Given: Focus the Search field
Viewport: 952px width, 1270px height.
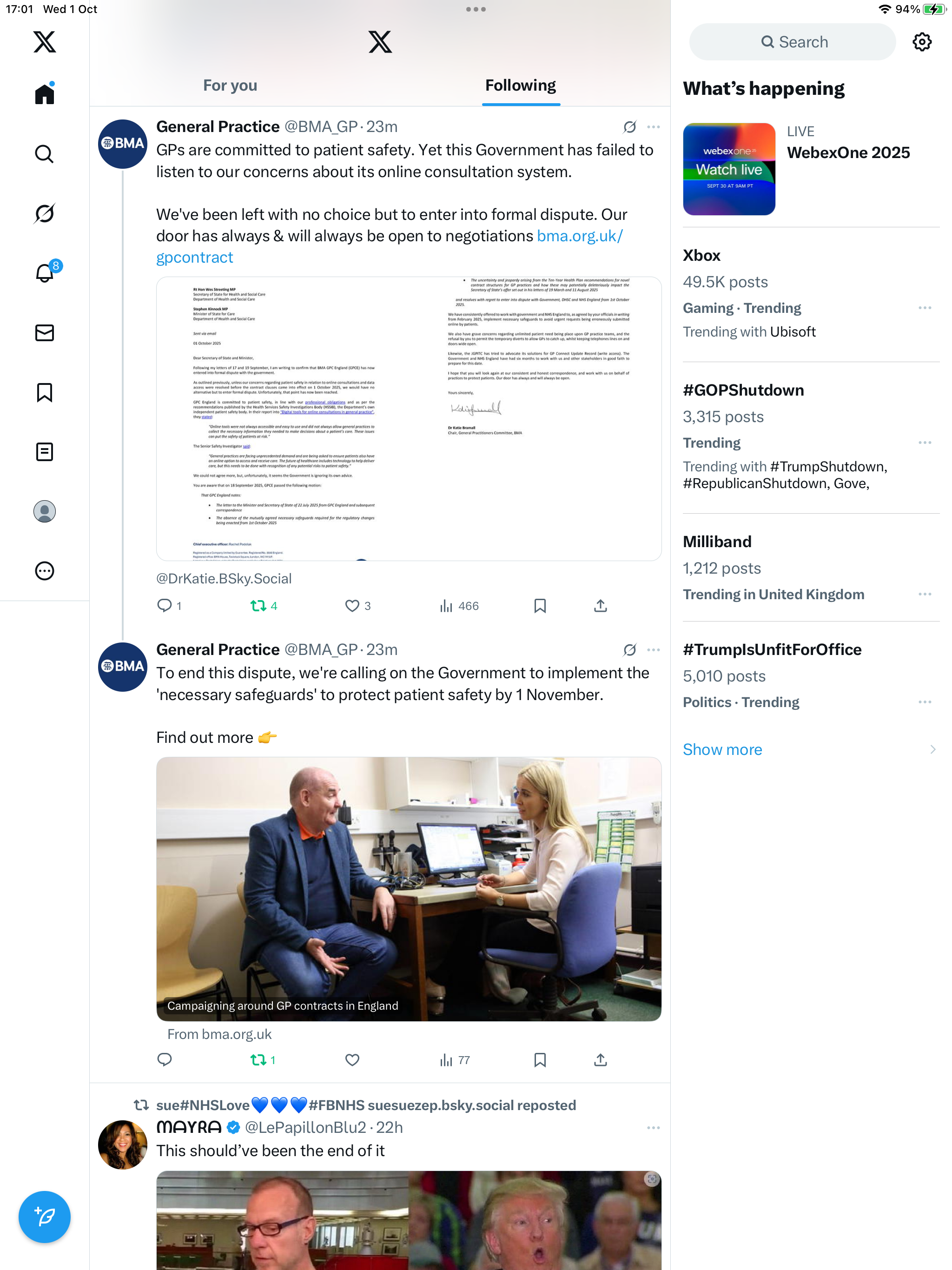Looking at the screenshot, I should tap(793, 42).
